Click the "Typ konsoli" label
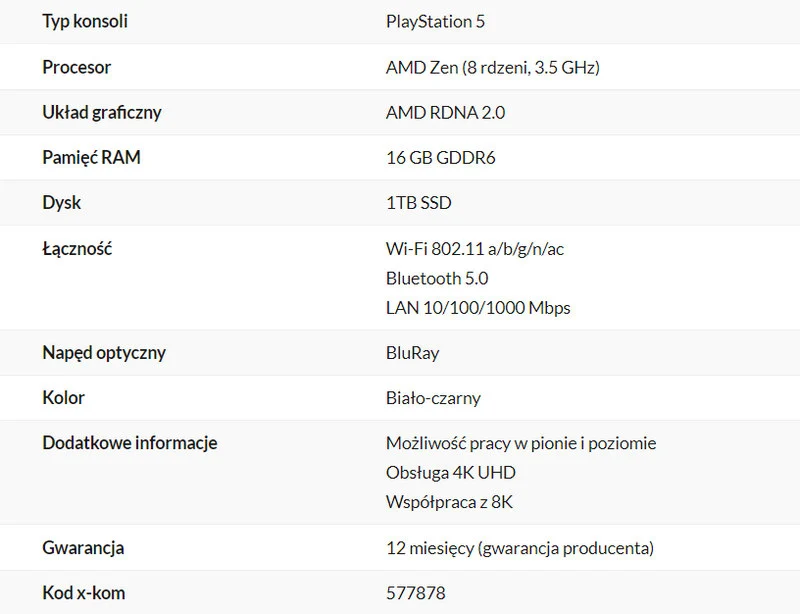 pyautogui.click(x=85, y=21)
